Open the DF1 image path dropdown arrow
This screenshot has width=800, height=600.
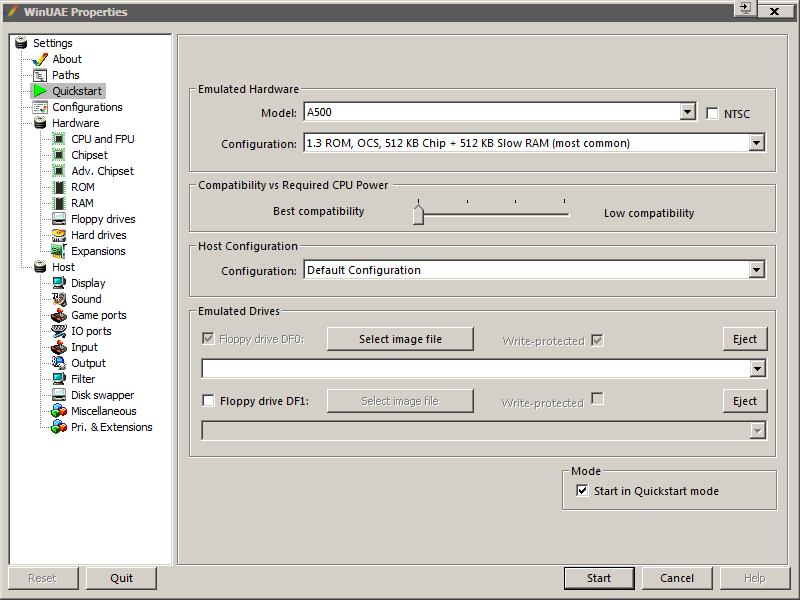[x=758, y=431]
